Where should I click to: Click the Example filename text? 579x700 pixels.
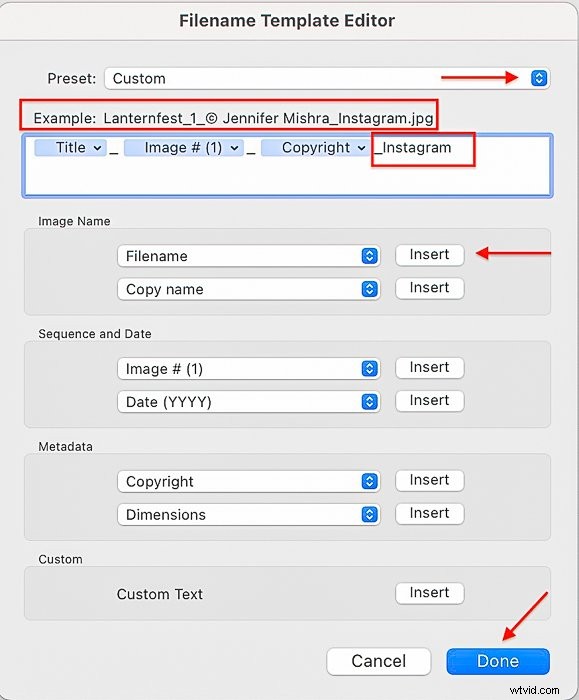coord(268,118)
